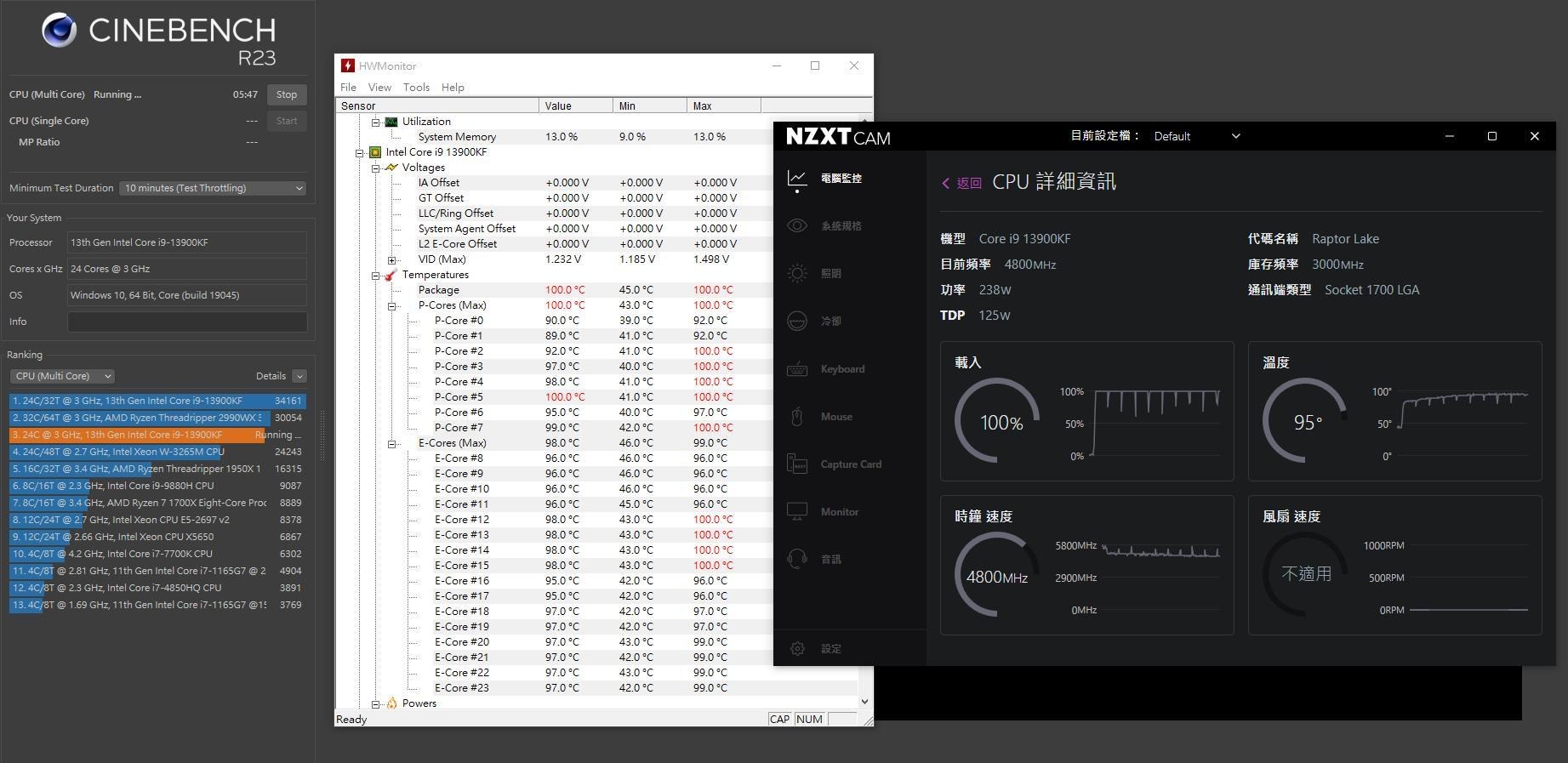
Task: Open the Minimum Test Duration dropdown
Action: click(x=213, y=188)
